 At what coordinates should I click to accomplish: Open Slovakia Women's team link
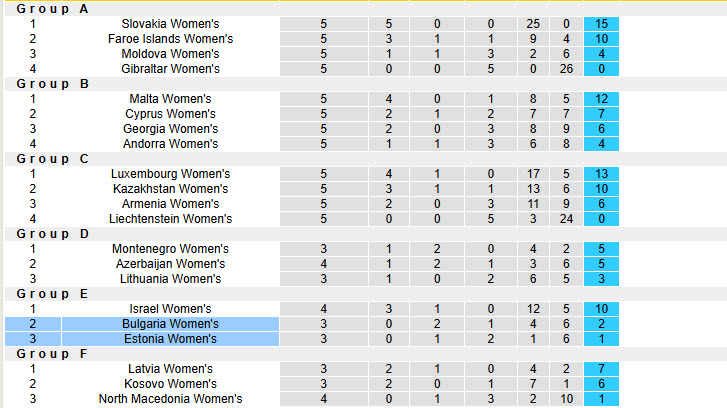tap(170, 24)
